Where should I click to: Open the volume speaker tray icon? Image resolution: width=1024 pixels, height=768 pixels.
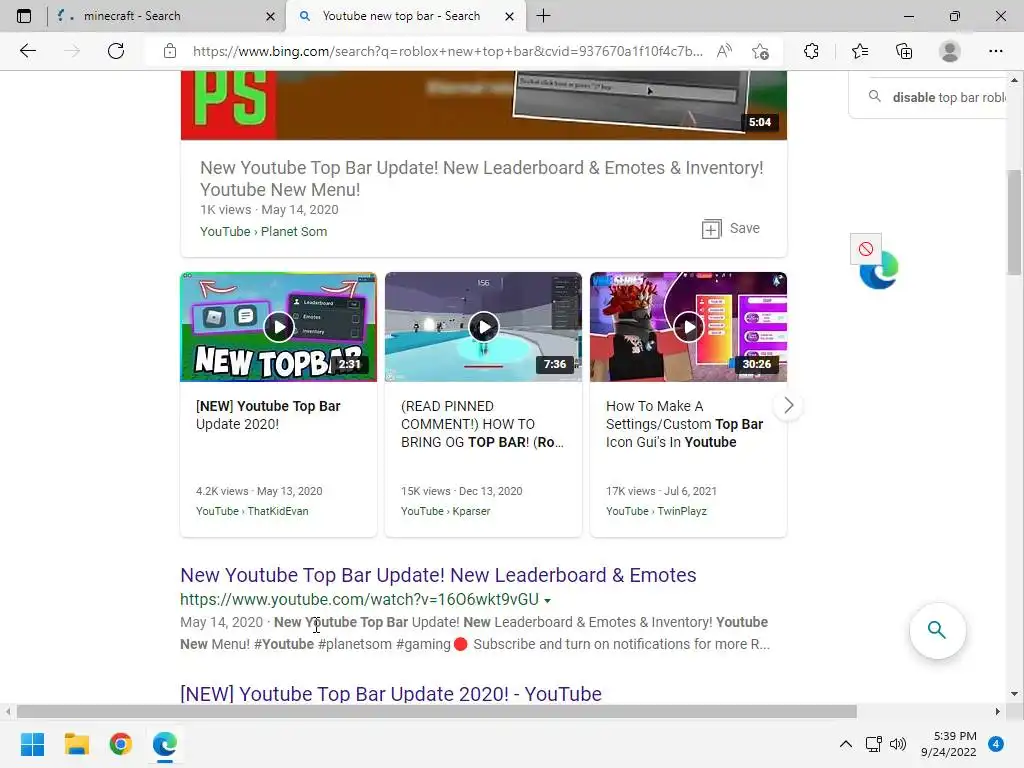[x=898, y=744]
